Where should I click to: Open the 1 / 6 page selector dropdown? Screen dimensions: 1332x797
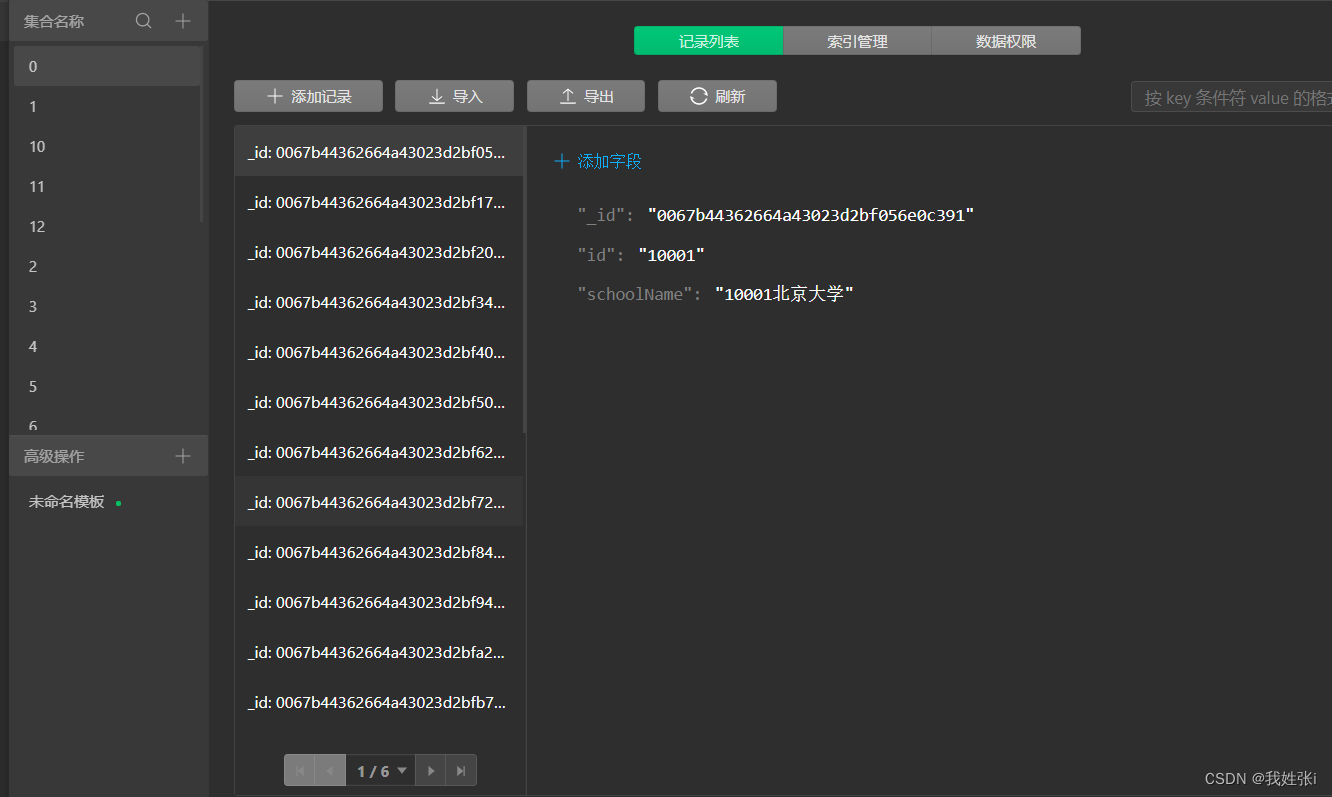381,771
